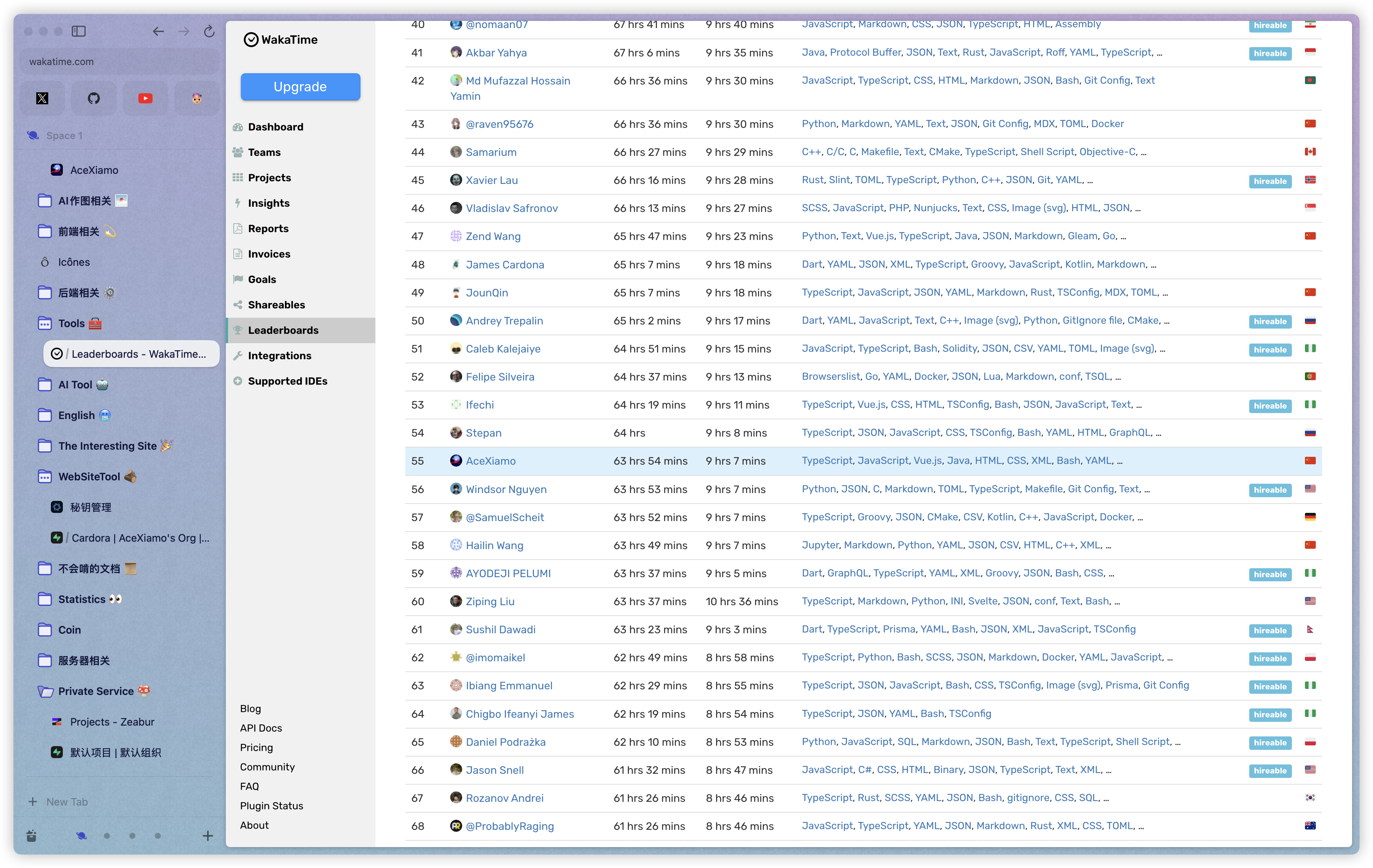Open the Goals menu item
This screenshot has width=1373, height=868.
point(262,279)
